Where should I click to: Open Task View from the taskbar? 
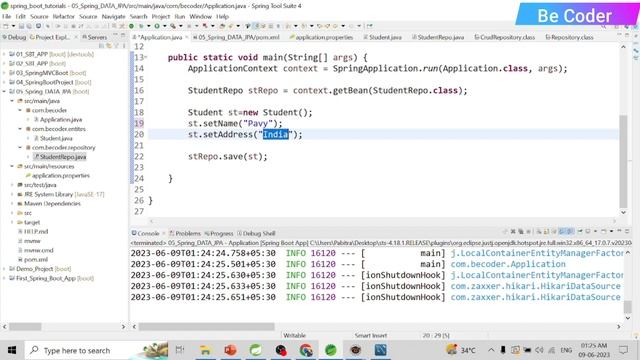coord(180,350)
